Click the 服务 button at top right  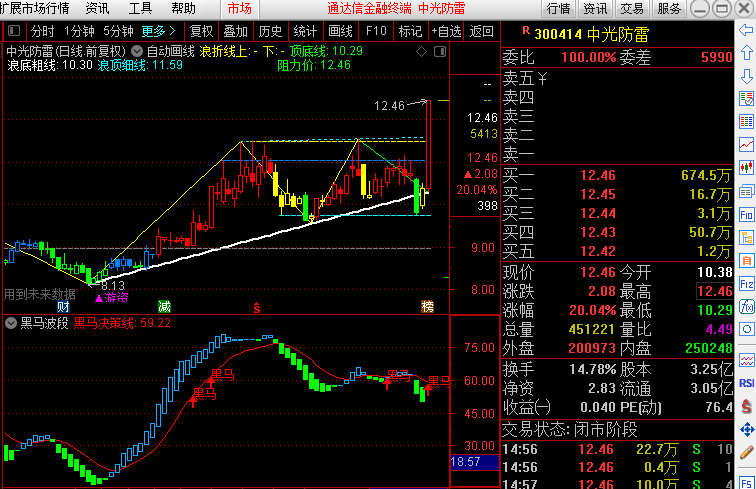(669, 9)
